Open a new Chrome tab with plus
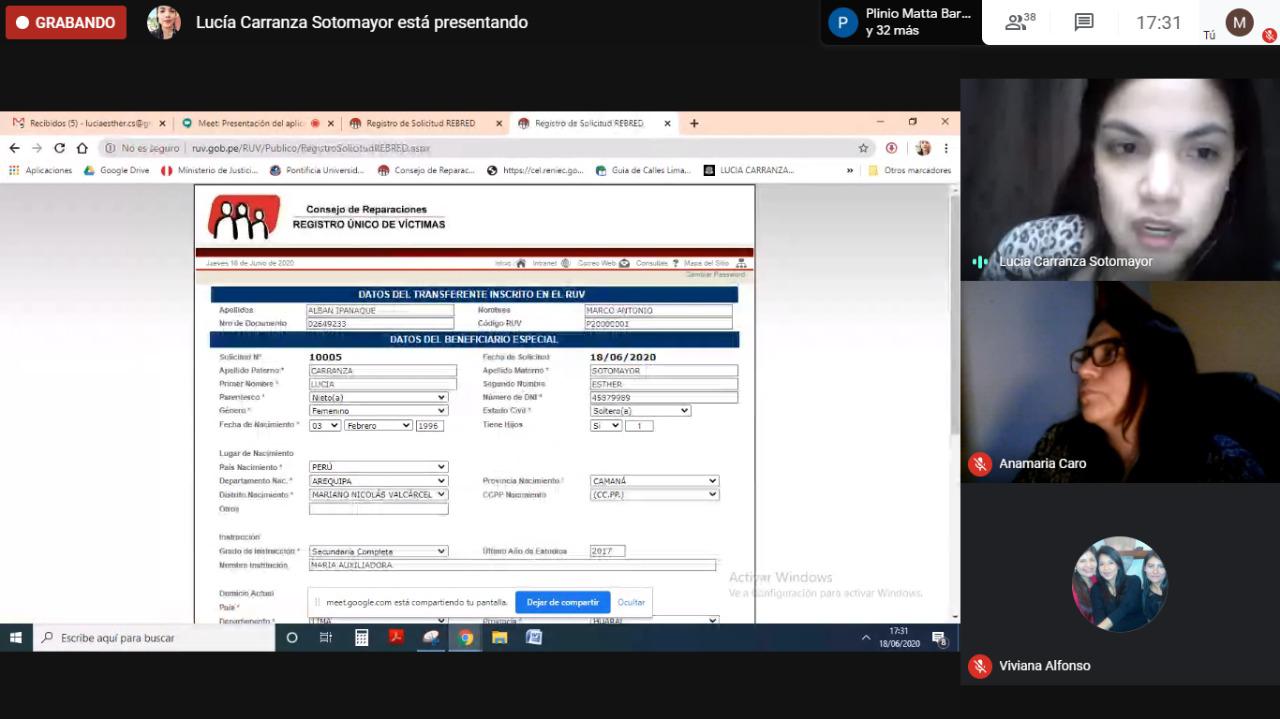This screenshot has width=1280, height=719. 694,123
